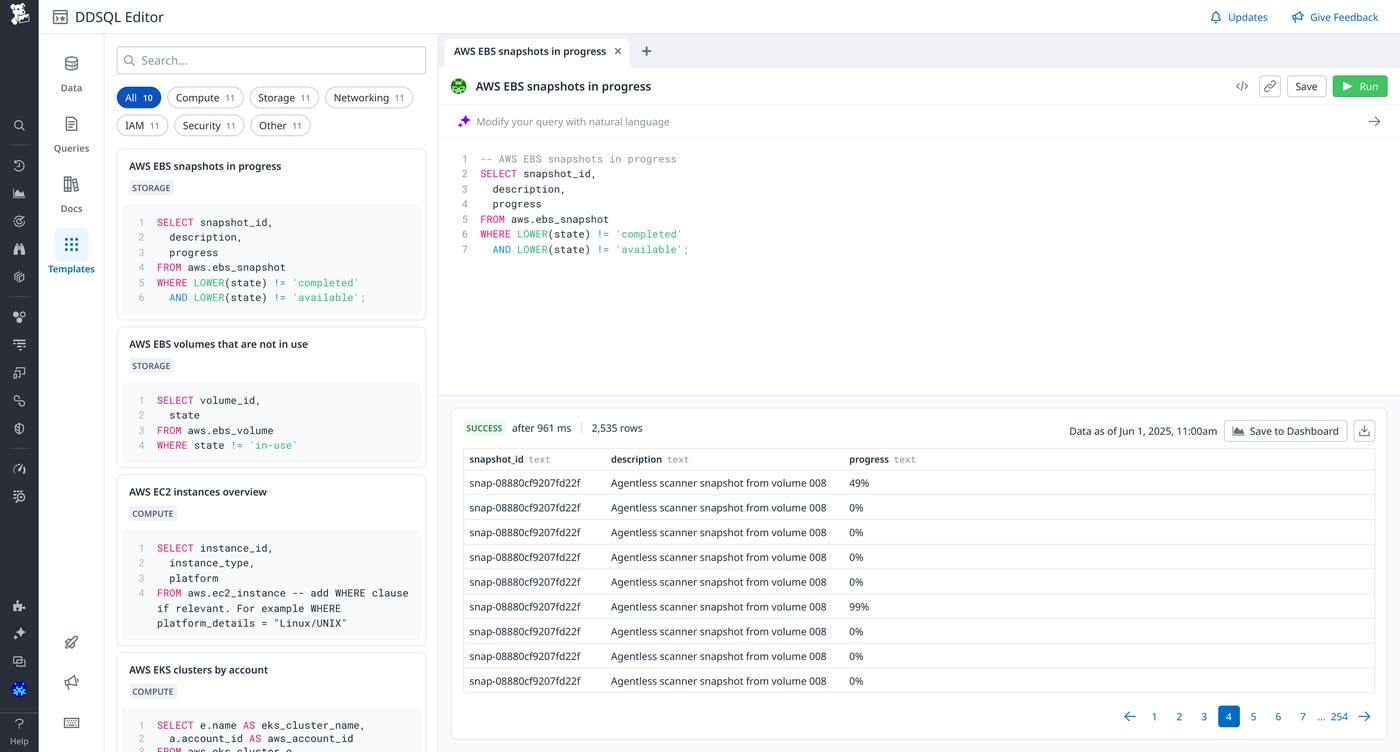Filter templates by Storage
This screenshot has width=1400, height=752.
[x=283, y=97]
